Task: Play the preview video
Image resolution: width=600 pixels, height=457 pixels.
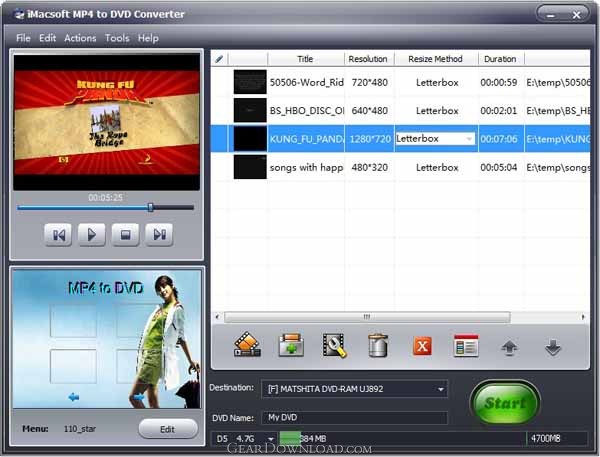Action: click(91, 234)
